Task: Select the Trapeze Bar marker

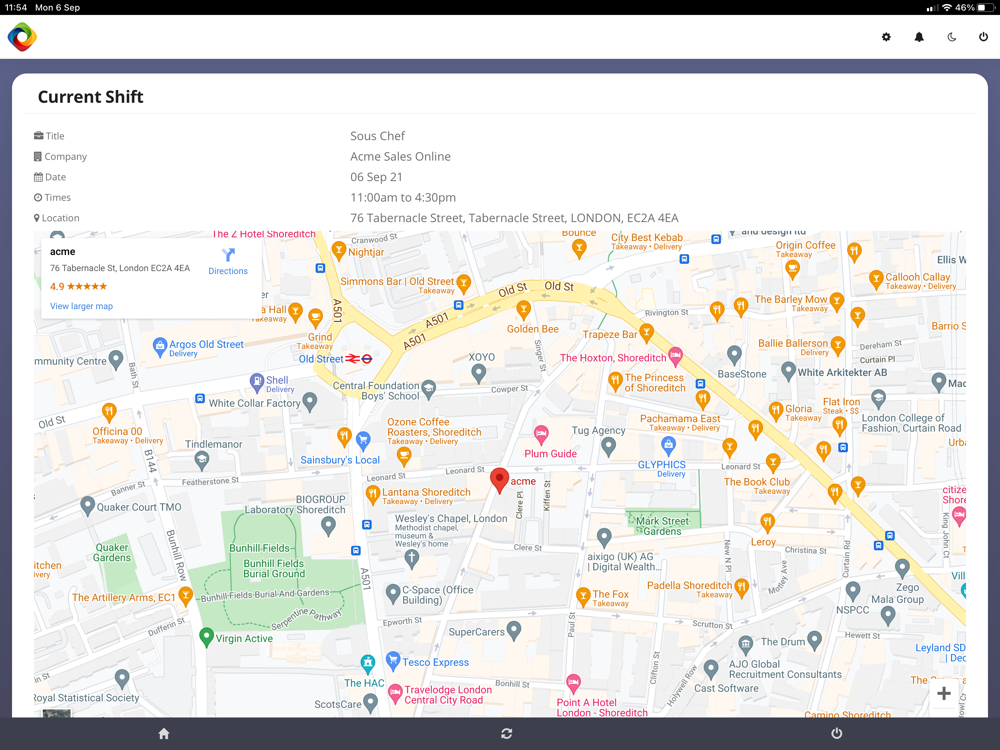Action: (646, 332)
